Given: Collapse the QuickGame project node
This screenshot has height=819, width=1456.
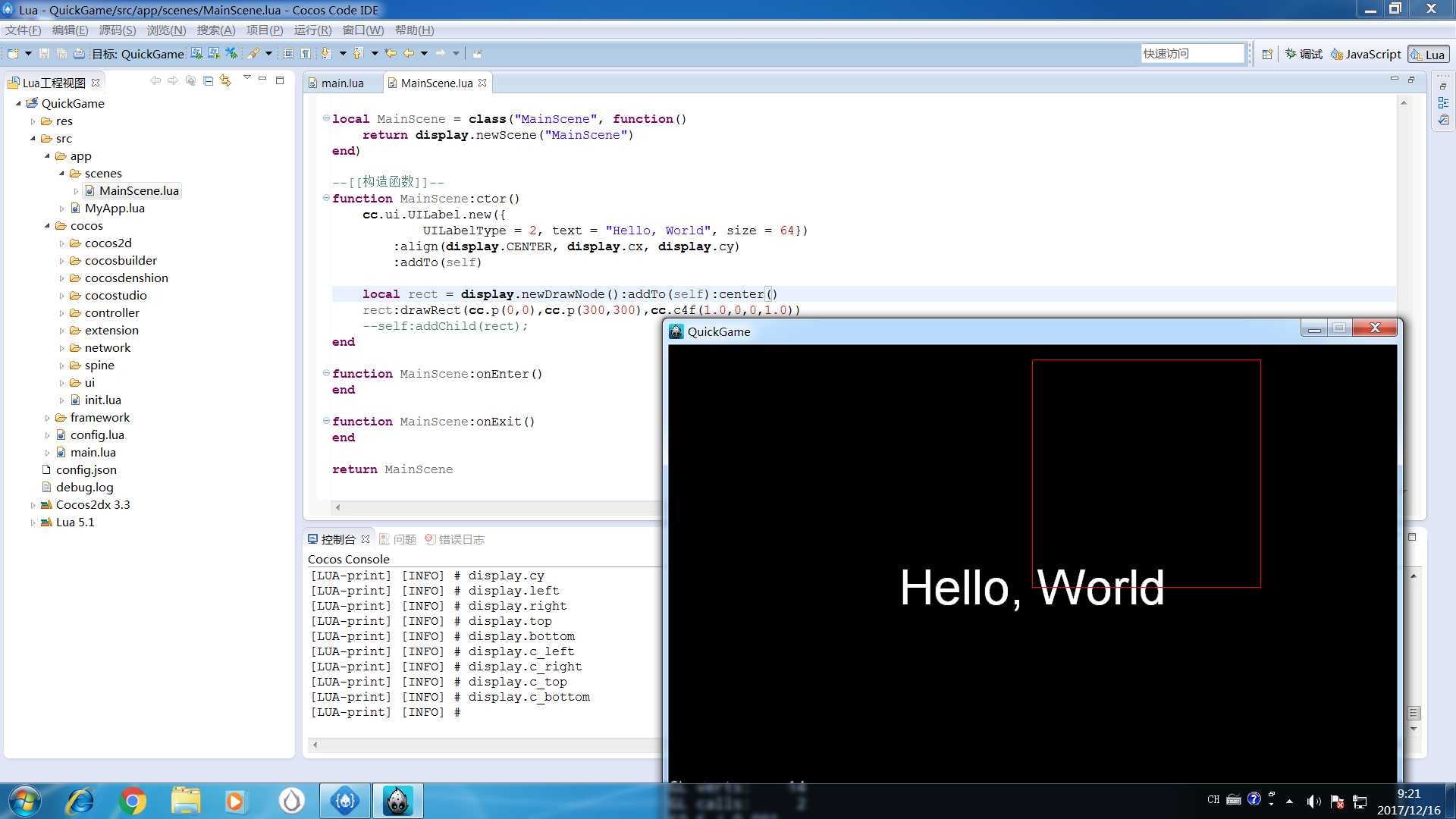Looking at the screenshot, I should (18, 103).
